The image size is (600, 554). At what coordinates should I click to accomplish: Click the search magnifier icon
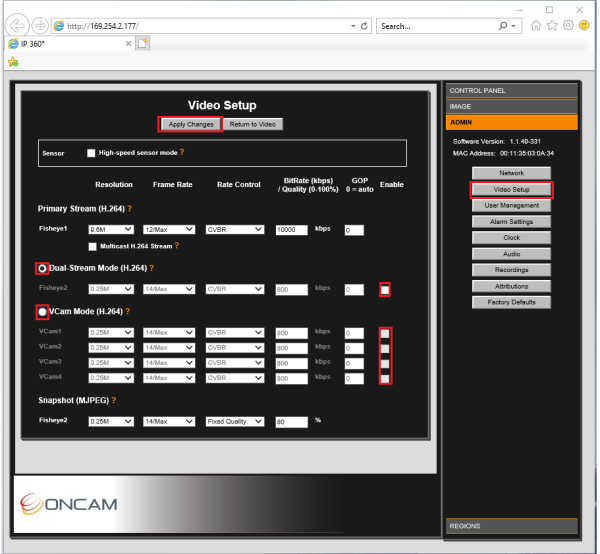(503, 26)
